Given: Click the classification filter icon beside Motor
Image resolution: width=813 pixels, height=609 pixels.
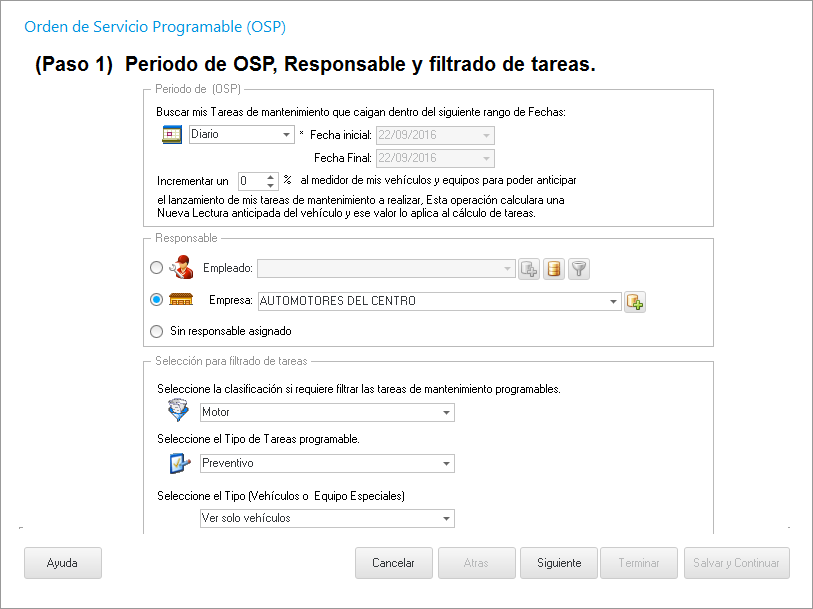Looking at the screenshot, I should pos(179,411).
